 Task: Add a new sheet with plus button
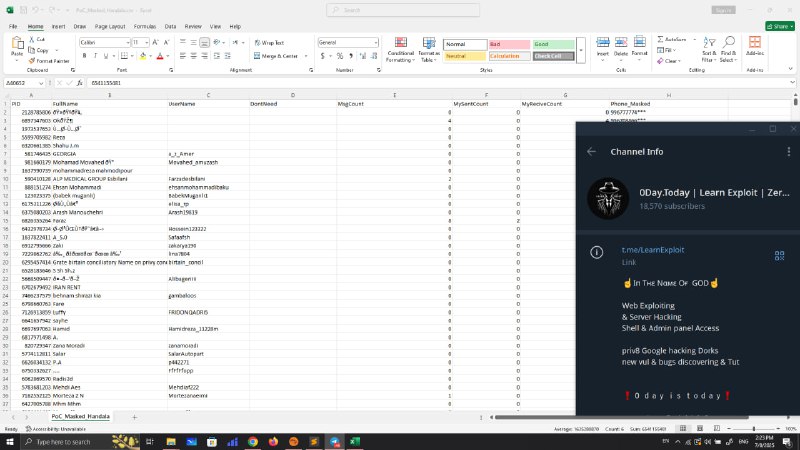pos(135,417)
